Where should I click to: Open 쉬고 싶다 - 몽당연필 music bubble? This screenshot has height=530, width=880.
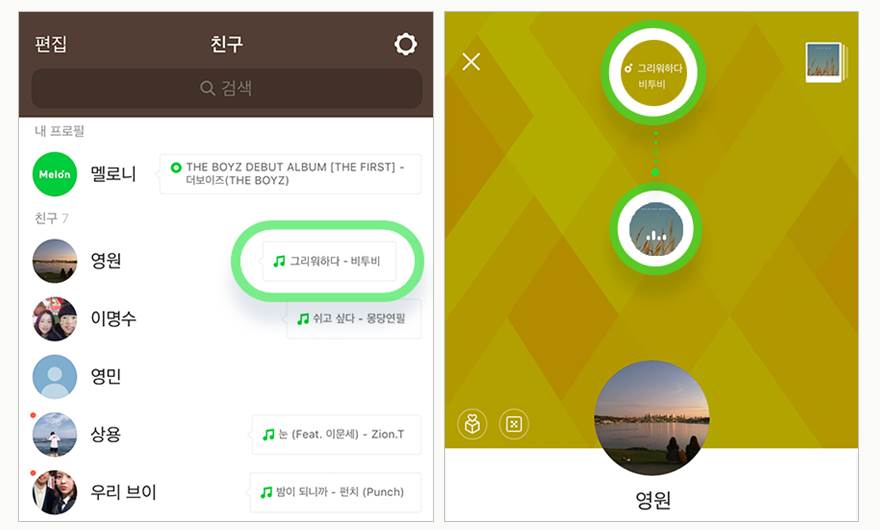click(x=354, y=319)
